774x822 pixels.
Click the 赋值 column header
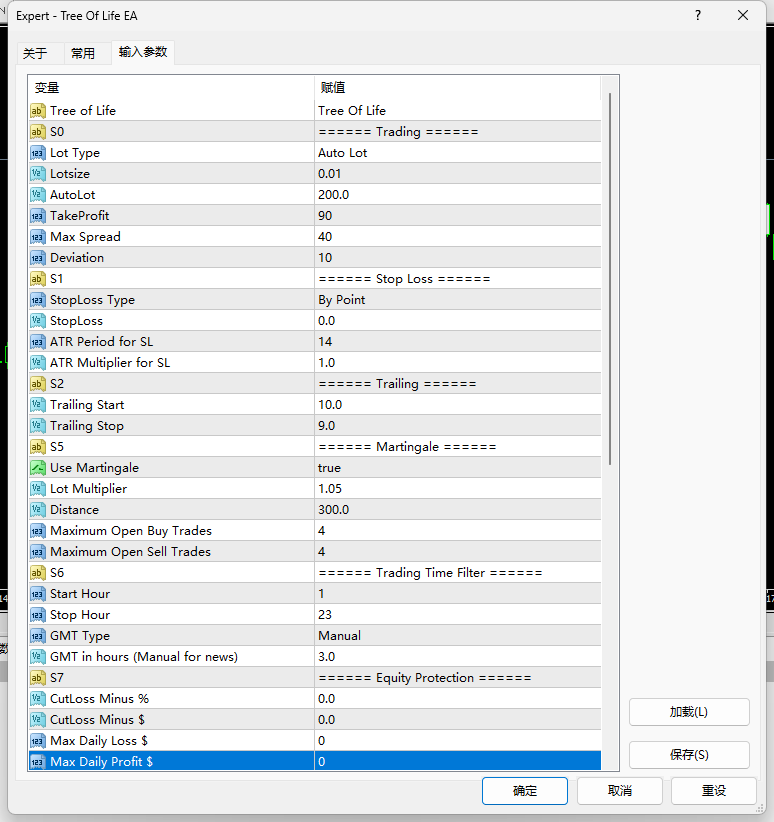point(457,88)
